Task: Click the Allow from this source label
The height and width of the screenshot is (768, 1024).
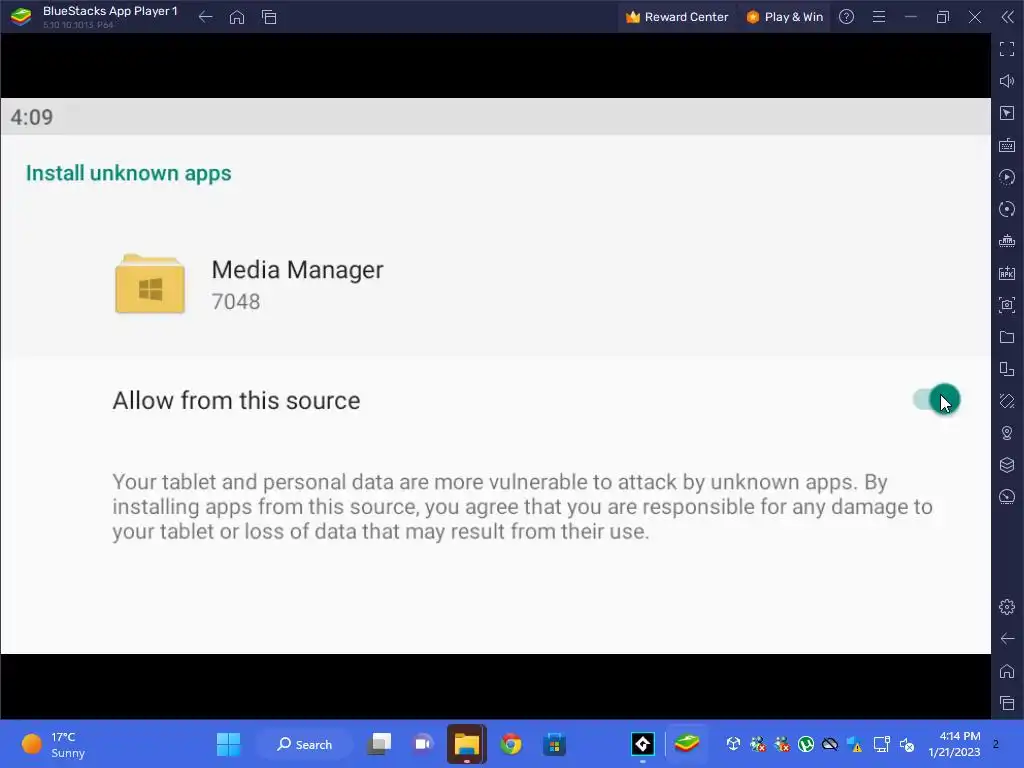Action: pyautogui.click(x=236, y=400)
